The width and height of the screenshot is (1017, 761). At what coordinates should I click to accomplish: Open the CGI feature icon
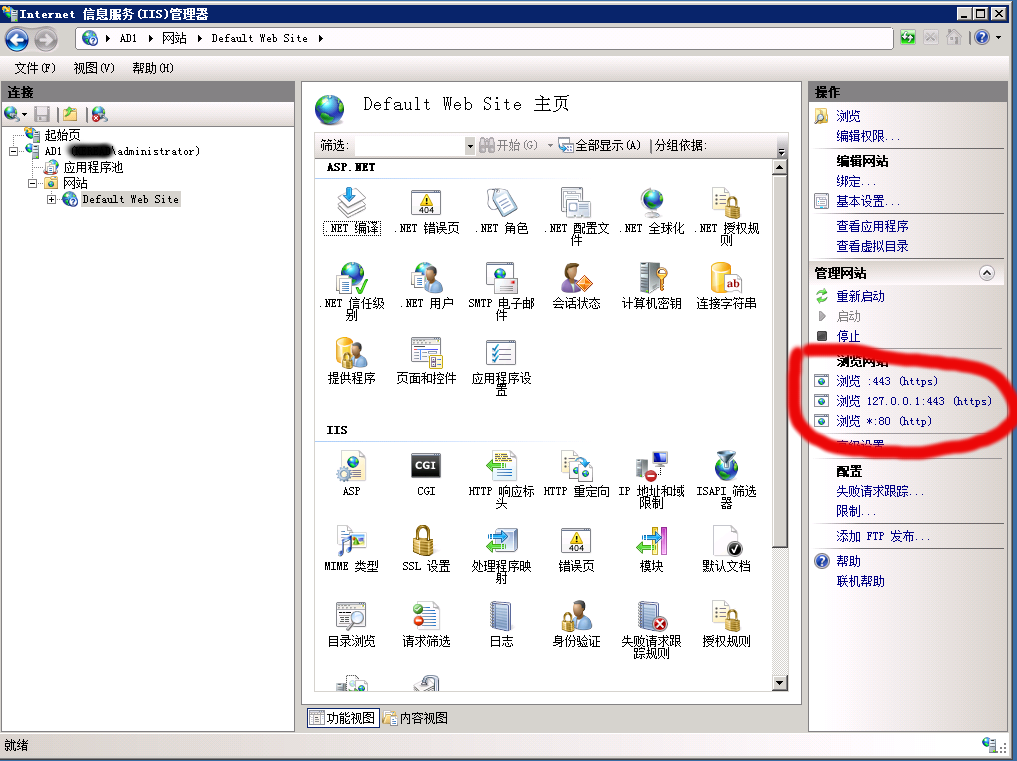pos(426,467)
